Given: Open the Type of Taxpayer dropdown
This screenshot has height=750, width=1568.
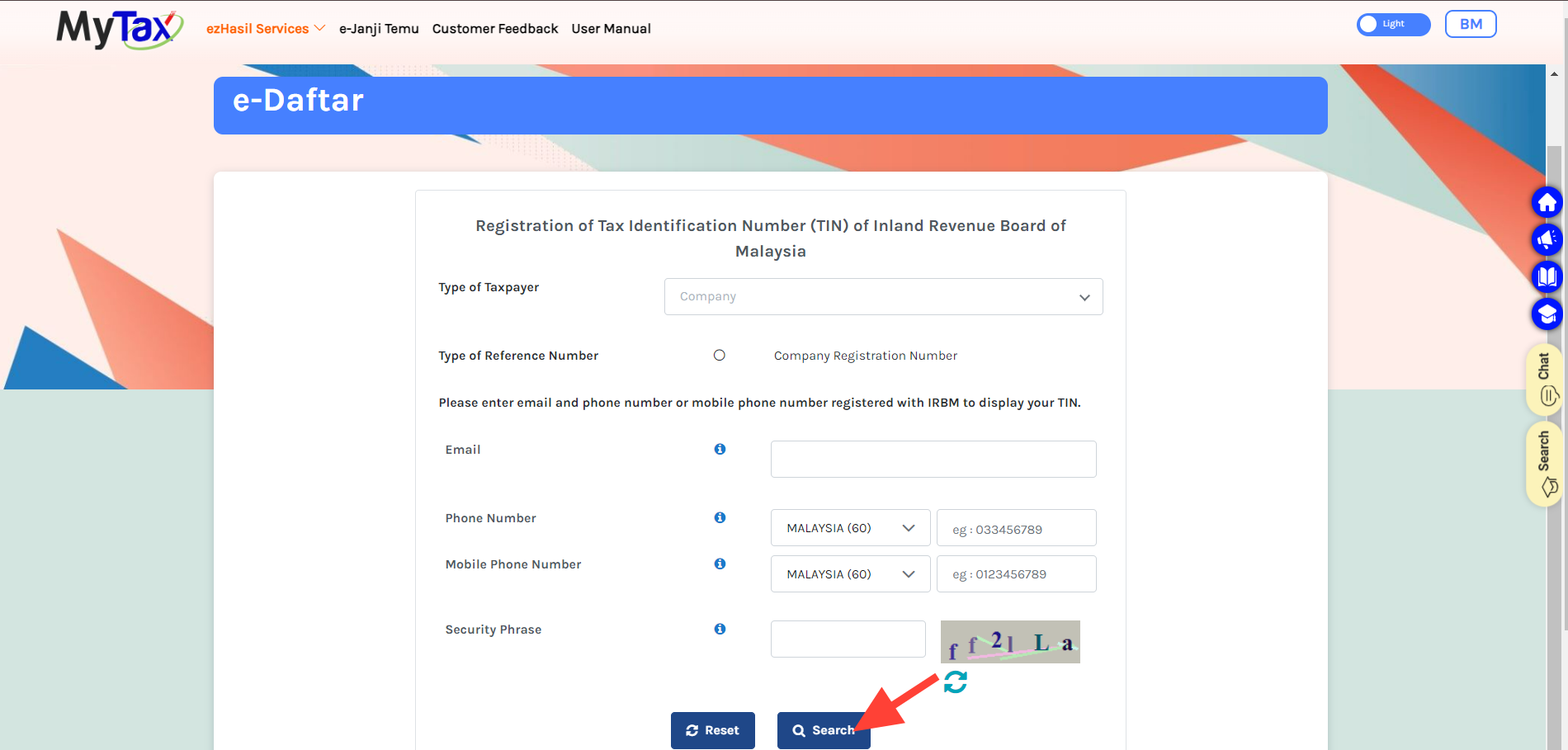Looking at the screenshot, I should click(883, 296).
